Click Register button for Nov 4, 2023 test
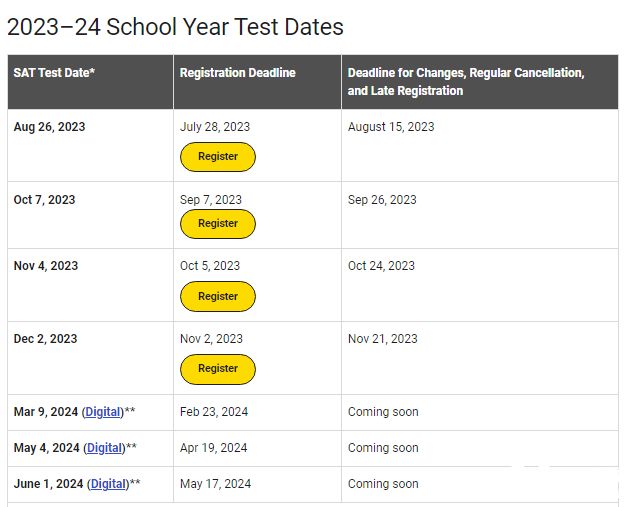This screenshot has height=507, width=627. coord(218,296)
